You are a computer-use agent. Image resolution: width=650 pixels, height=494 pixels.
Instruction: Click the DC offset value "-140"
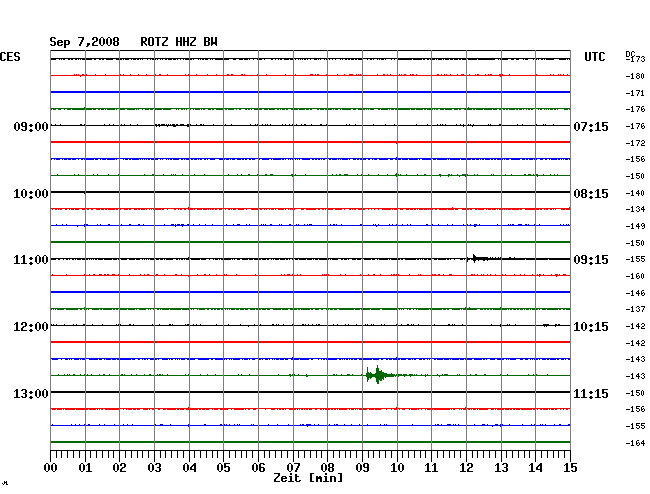(635, 193)
